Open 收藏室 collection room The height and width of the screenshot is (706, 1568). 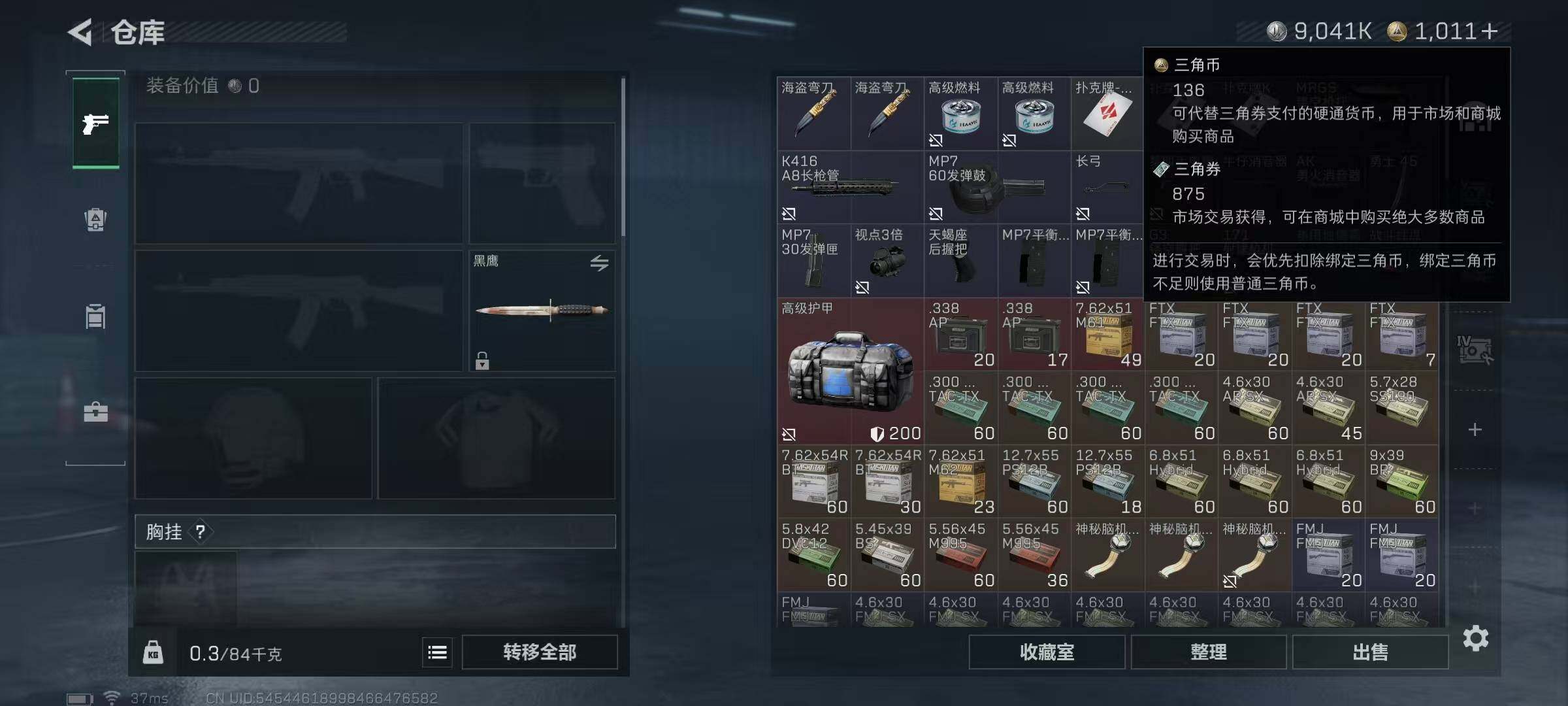[1047, 652]
